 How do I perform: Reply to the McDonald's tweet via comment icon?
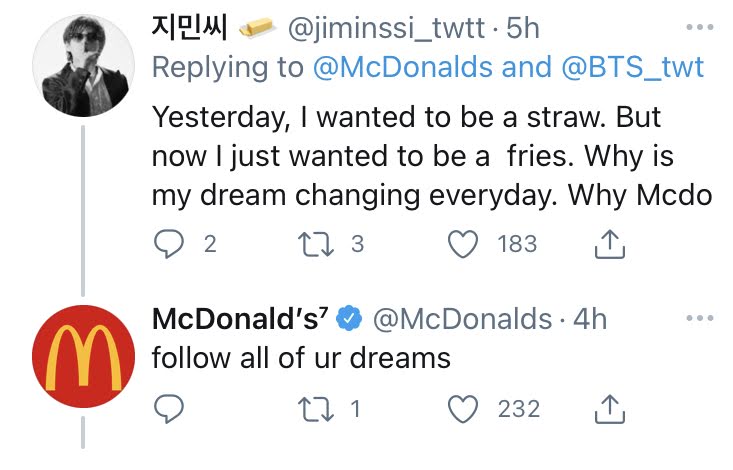click(168, 408)
